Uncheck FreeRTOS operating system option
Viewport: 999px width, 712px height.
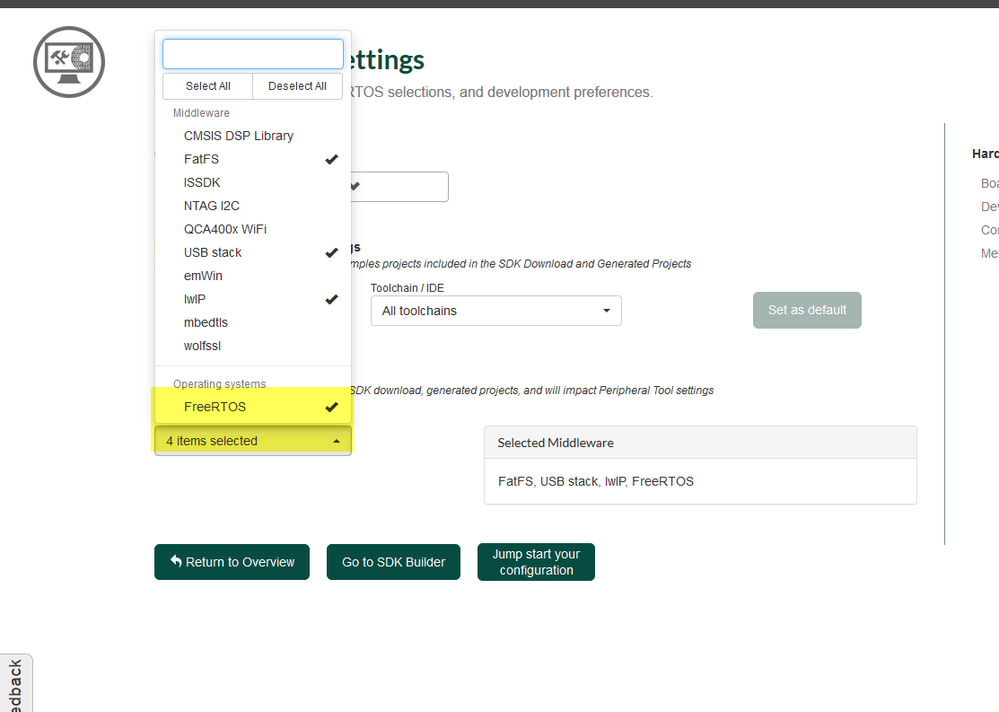coord(253,407)
